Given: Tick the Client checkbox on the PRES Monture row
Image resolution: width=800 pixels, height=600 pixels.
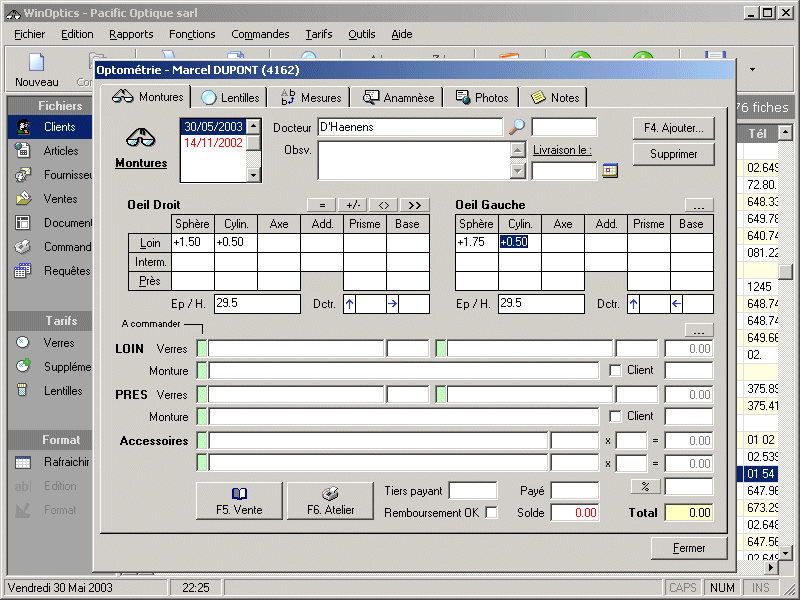Looking at the screenshot, I should tap(616, 416).
